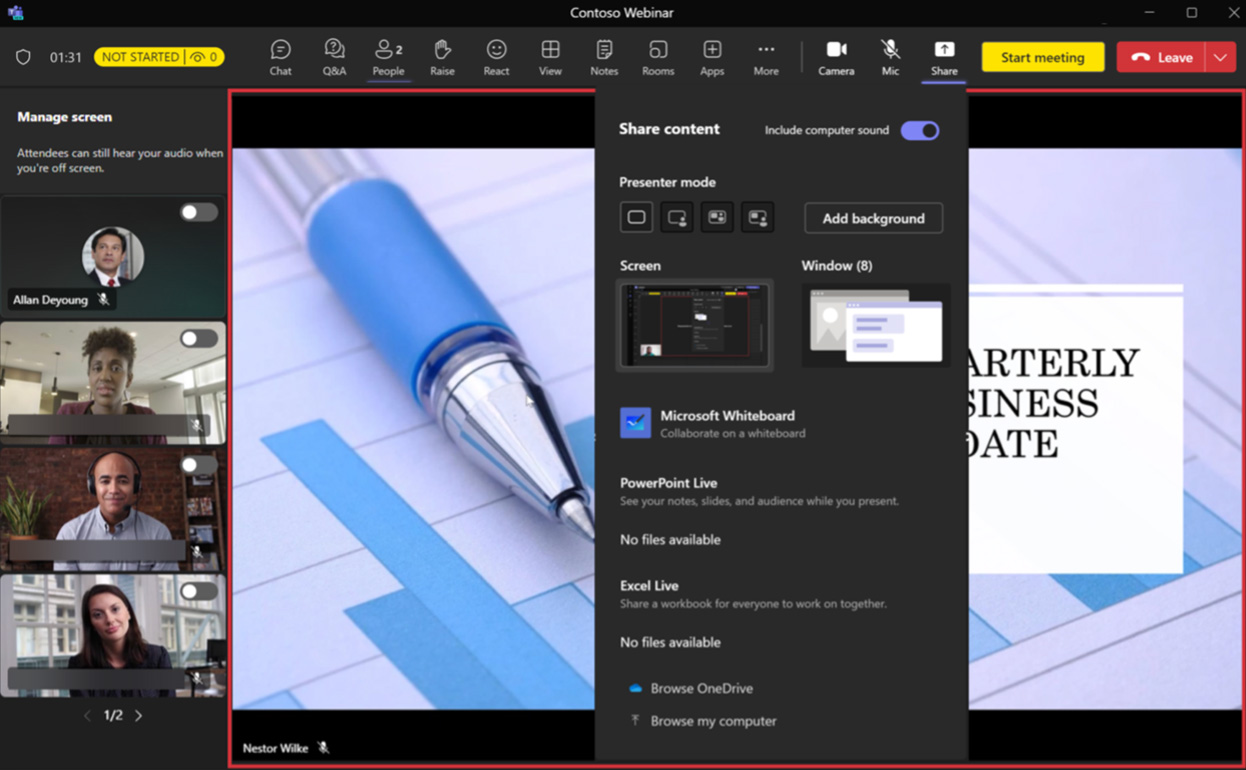Click the Share content heading
The width and height of the screenshot is (1246, 770).
point(669,129)
